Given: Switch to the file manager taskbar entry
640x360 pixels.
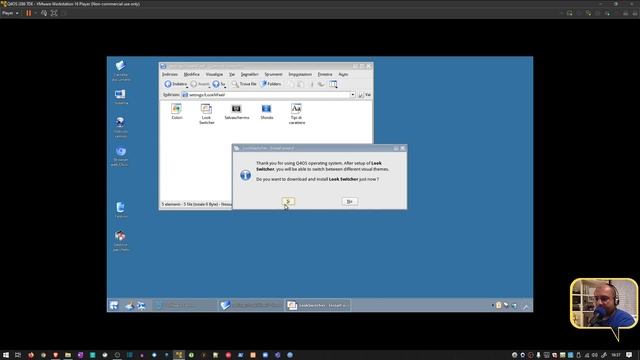Looking at the screenshot, I should pos(251,305).
